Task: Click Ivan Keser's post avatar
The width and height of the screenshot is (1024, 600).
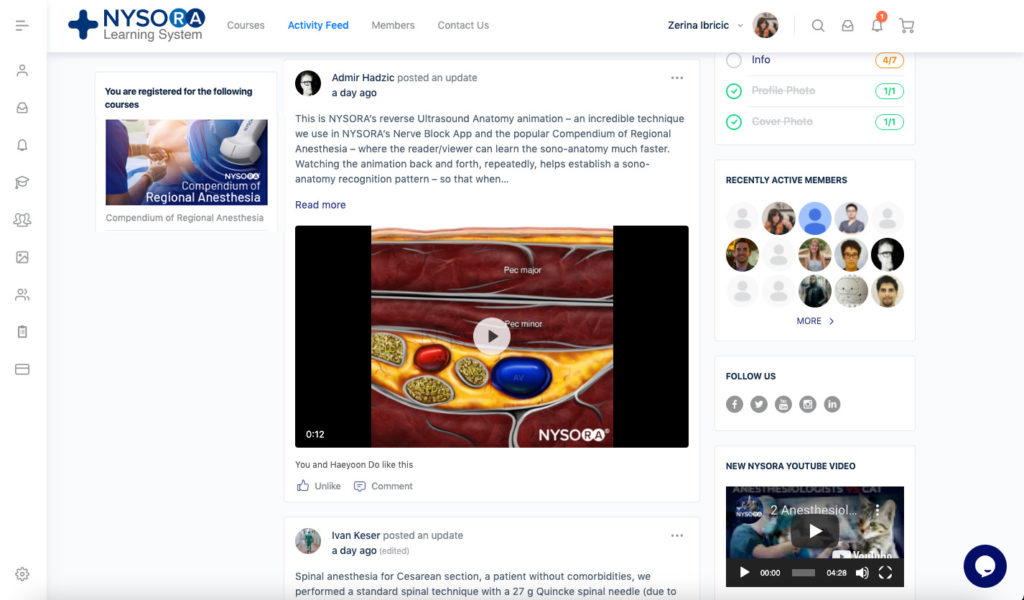Action: click(308, 541)
